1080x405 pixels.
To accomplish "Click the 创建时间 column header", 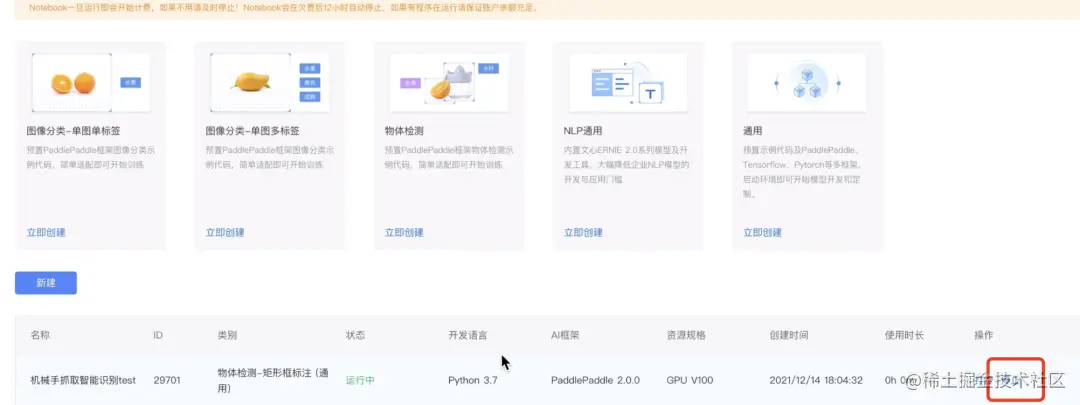I will pyautogui.click(x=789, y=335).
